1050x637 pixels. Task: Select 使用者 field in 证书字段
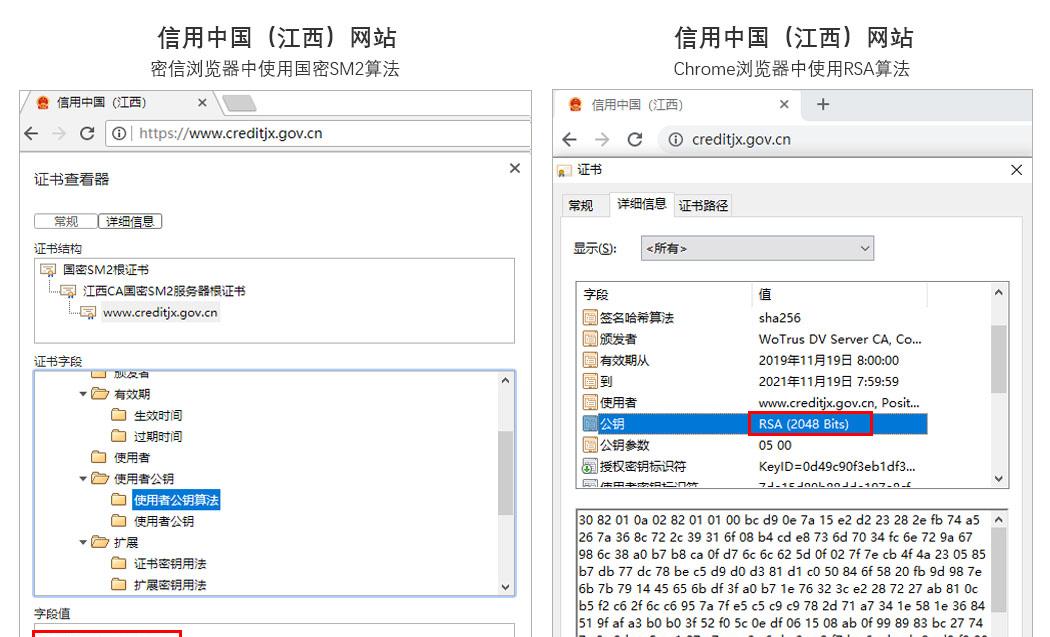pyautogui.click(x=131, y=457)
